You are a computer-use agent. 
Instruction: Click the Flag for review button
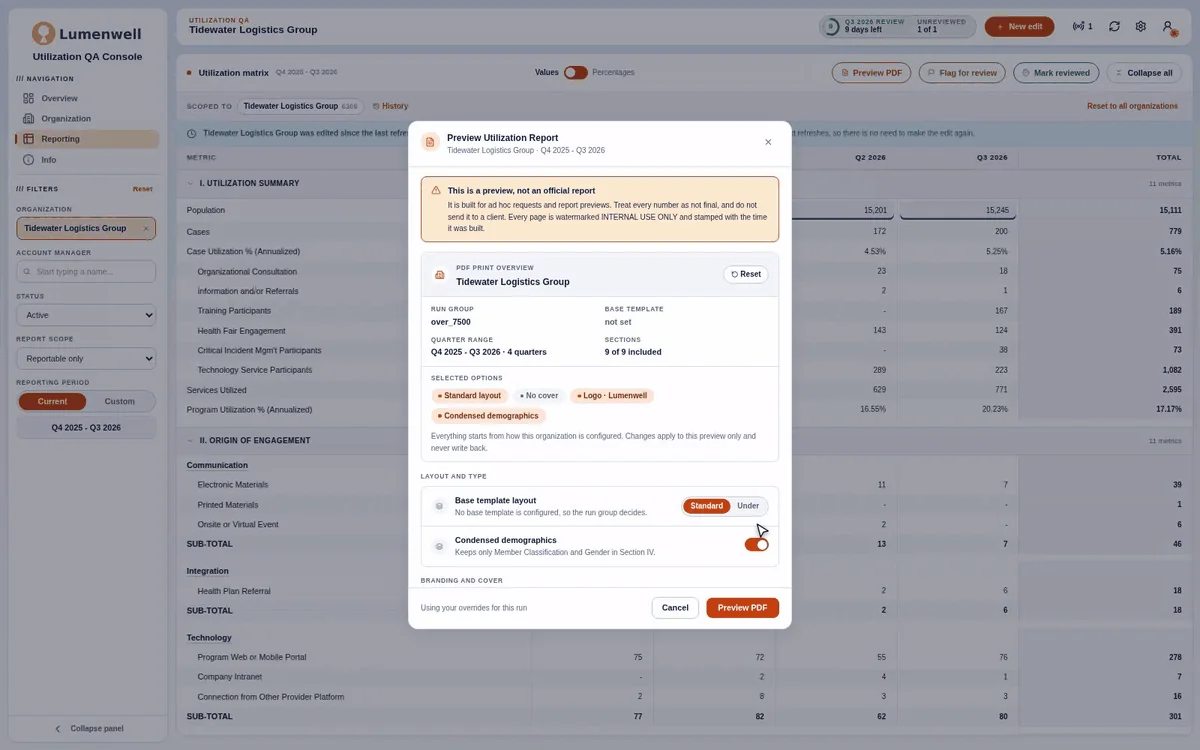(961, 73)
